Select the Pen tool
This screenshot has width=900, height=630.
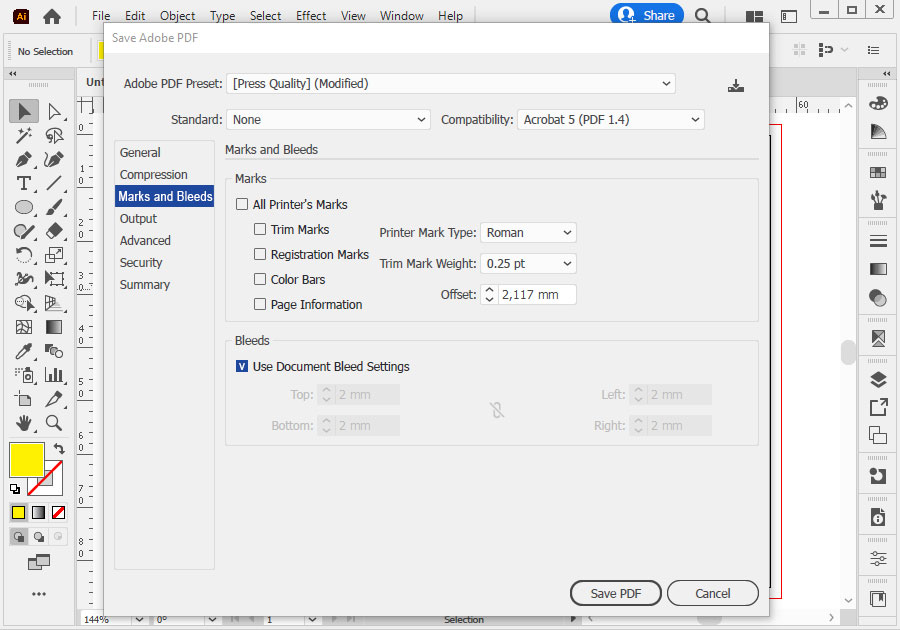(24, 159)
